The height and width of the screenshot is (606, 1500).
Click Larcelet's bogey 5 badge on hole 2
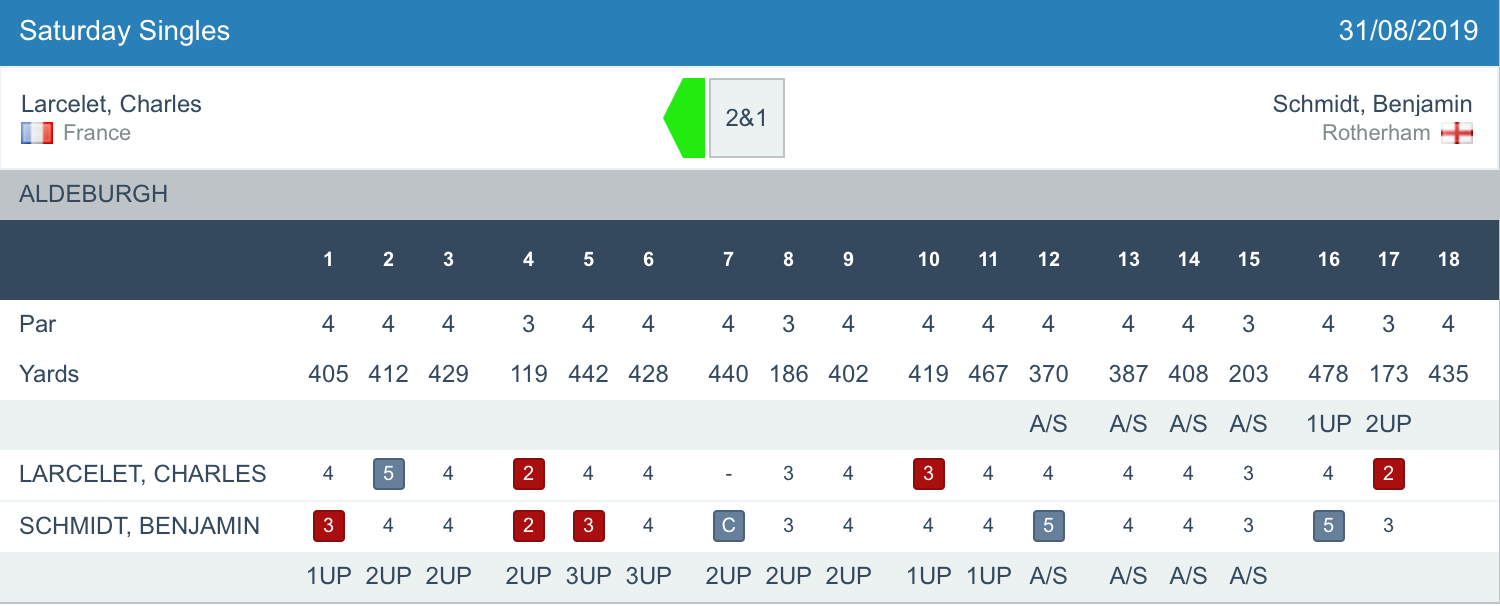point(388,474)
